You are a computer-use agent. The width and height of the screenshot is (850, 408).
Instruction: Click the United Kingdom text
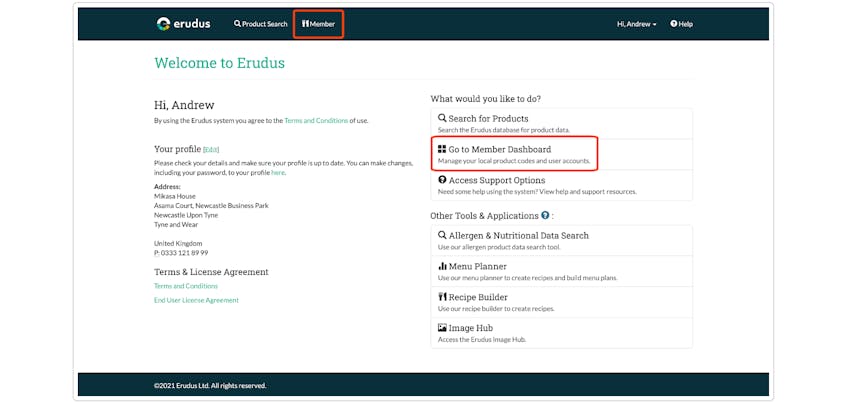click(x=178, y=244)
